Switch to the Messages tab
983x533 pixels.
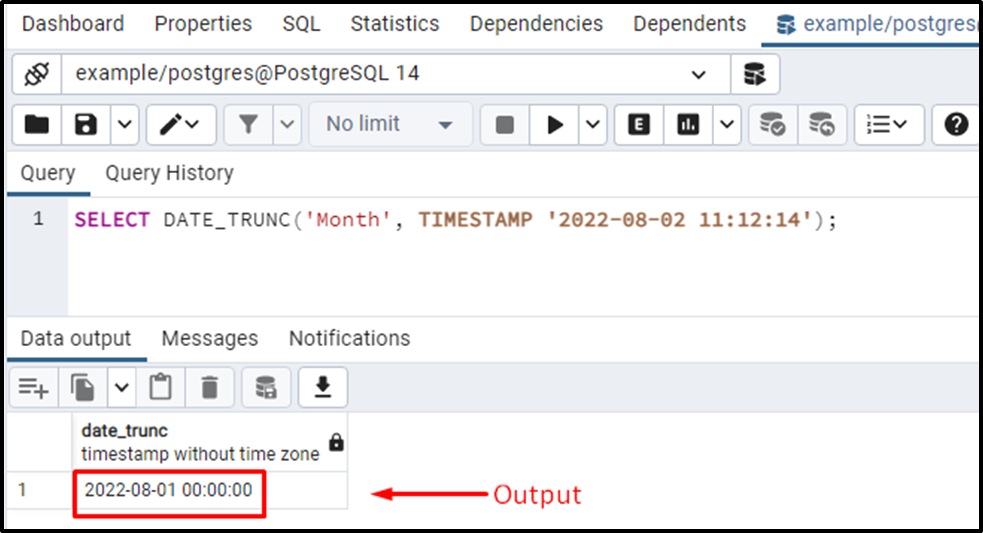click(x=209, y=338)
